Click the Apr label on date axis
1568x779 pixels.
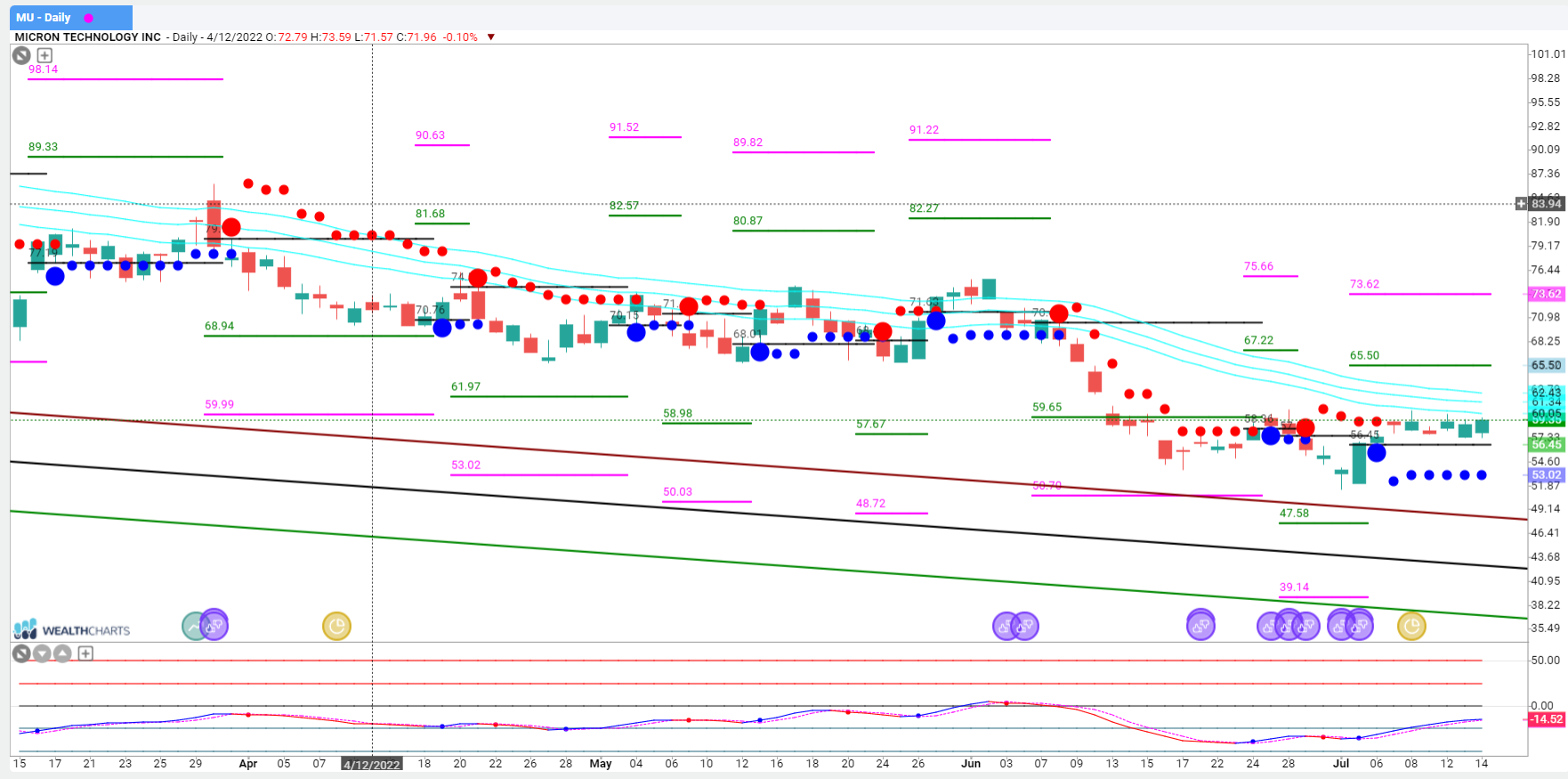248,764
